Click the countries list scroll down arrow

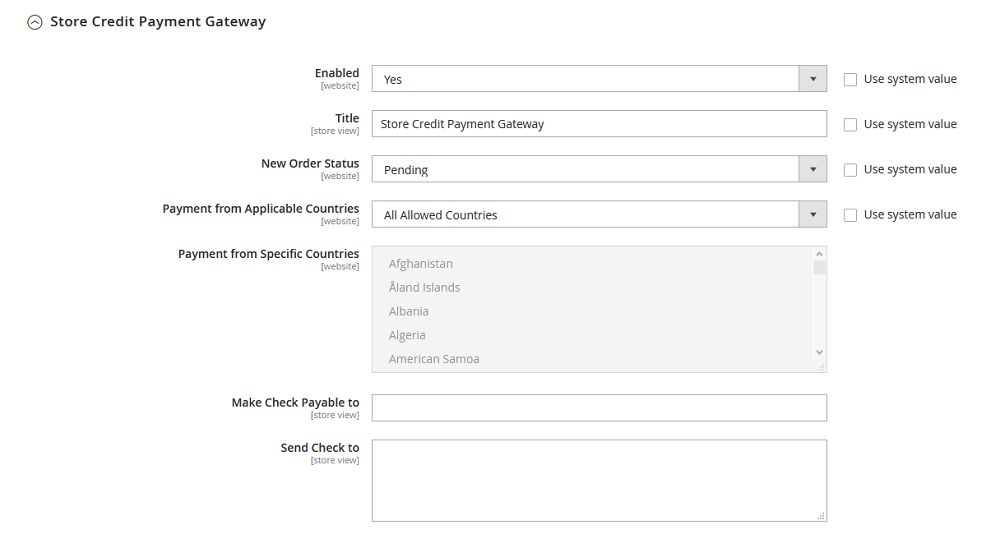[x=820, y=352]
